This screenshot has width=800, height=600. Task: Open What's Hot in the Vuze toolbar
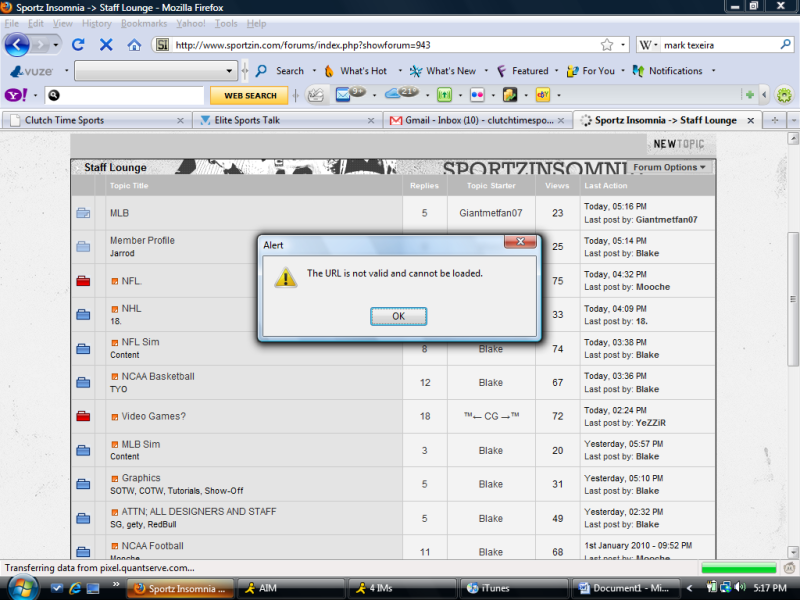point(356,71)
